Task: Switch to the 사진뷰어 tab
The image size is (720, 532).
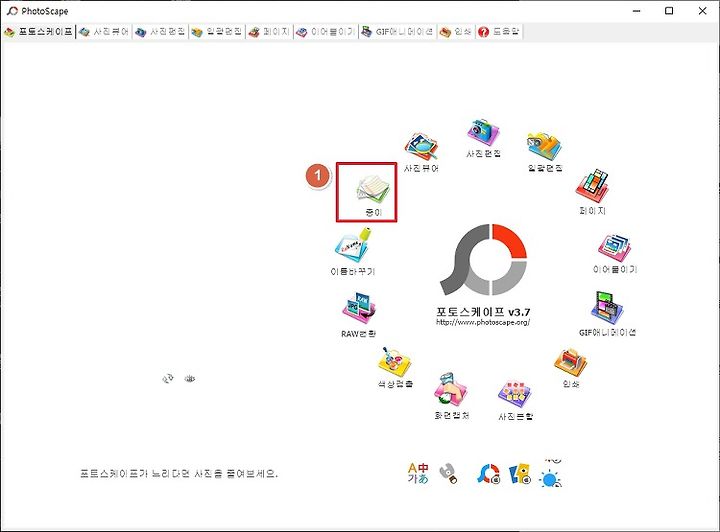Action: pos(104,32)
